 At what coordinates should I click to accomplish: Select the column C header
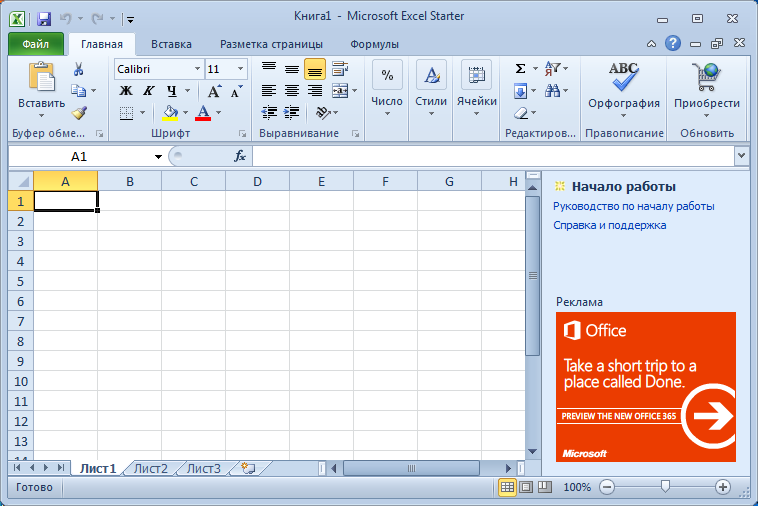tap(193, 182)
